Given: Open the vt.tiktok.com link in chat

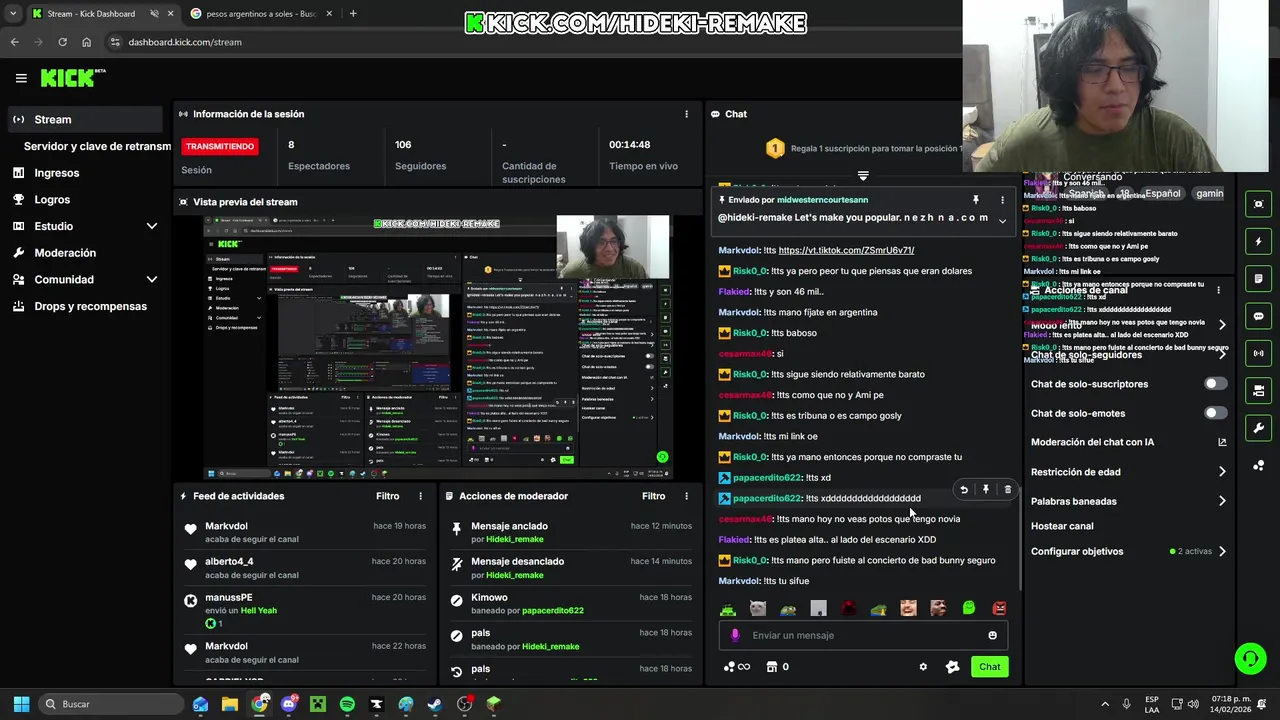Looking at the screenshot, I should 846,250.
